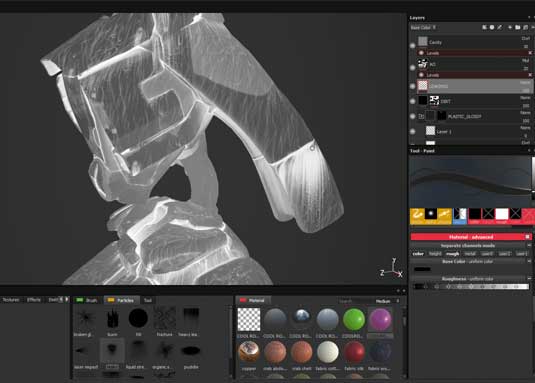Select the yellow brush stroke tool icon
535x383 pixels.
pos(417,216)
